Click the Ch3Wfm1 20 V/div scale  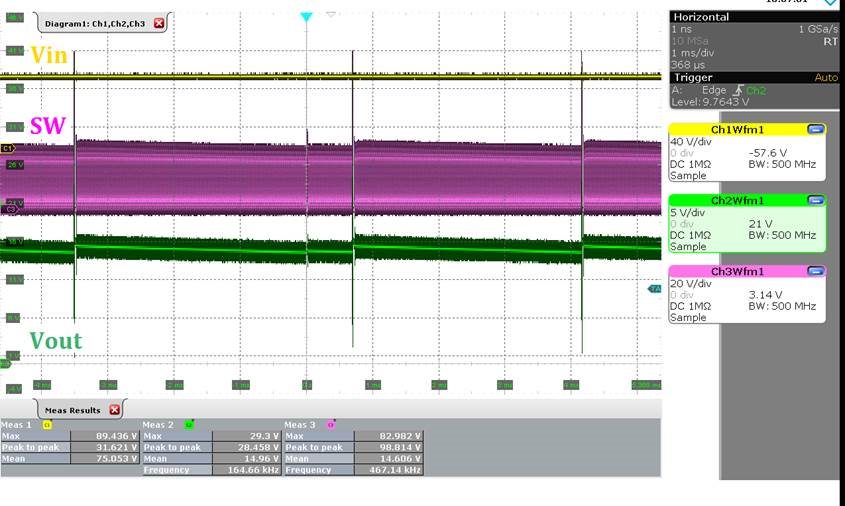(691, 283)
